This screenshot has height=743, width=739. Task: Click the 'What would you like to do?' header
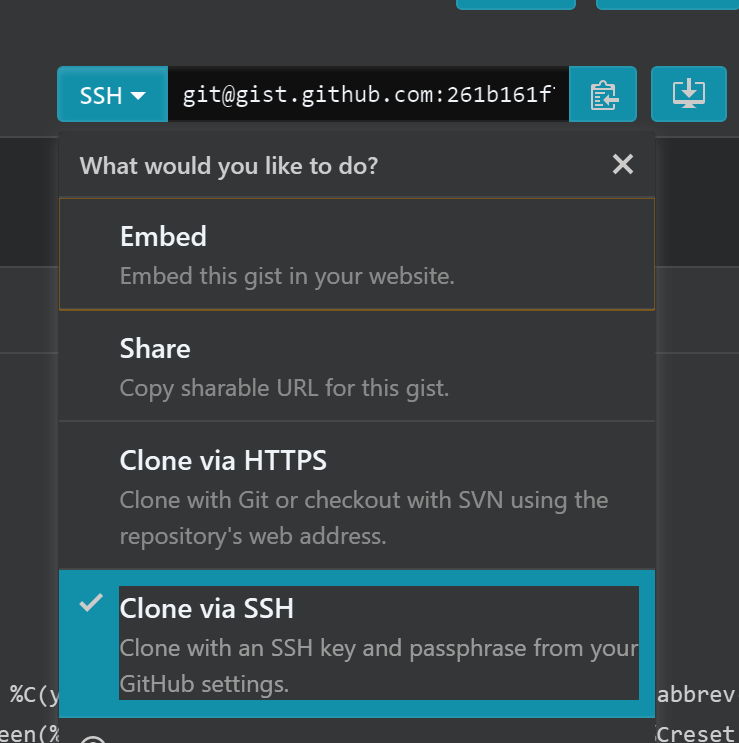coord(229,165)
